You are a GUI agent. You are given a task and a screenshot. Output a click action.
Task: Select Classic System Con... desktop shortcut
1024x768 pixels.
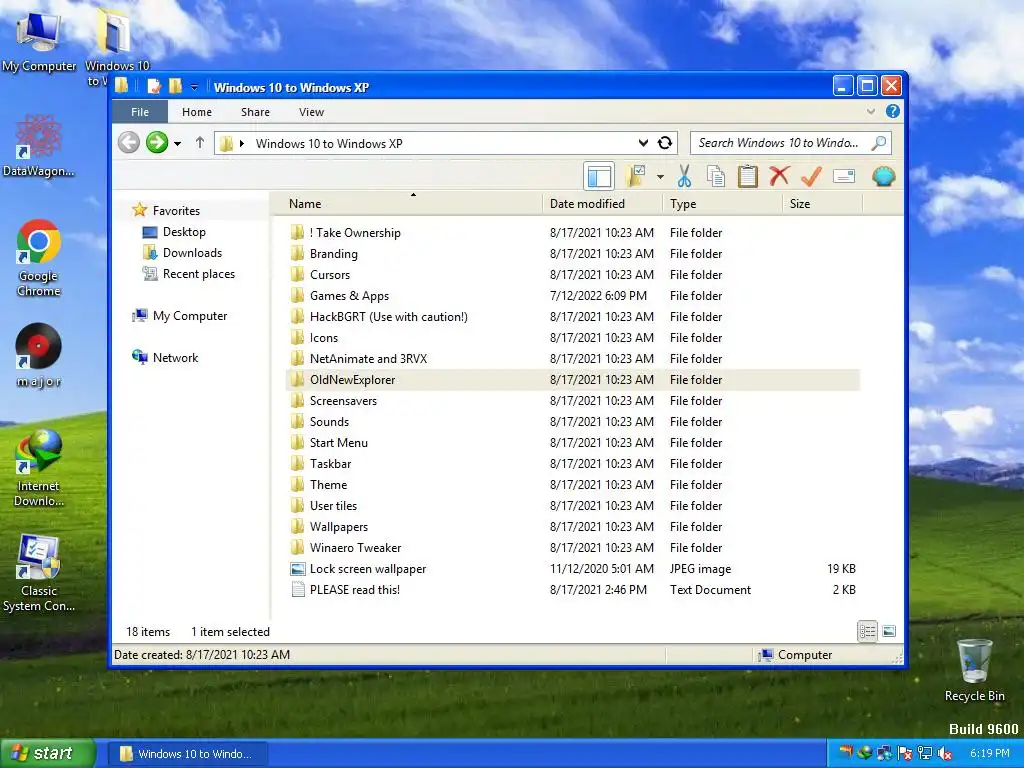pyautogui.click(x=39, y=573)
